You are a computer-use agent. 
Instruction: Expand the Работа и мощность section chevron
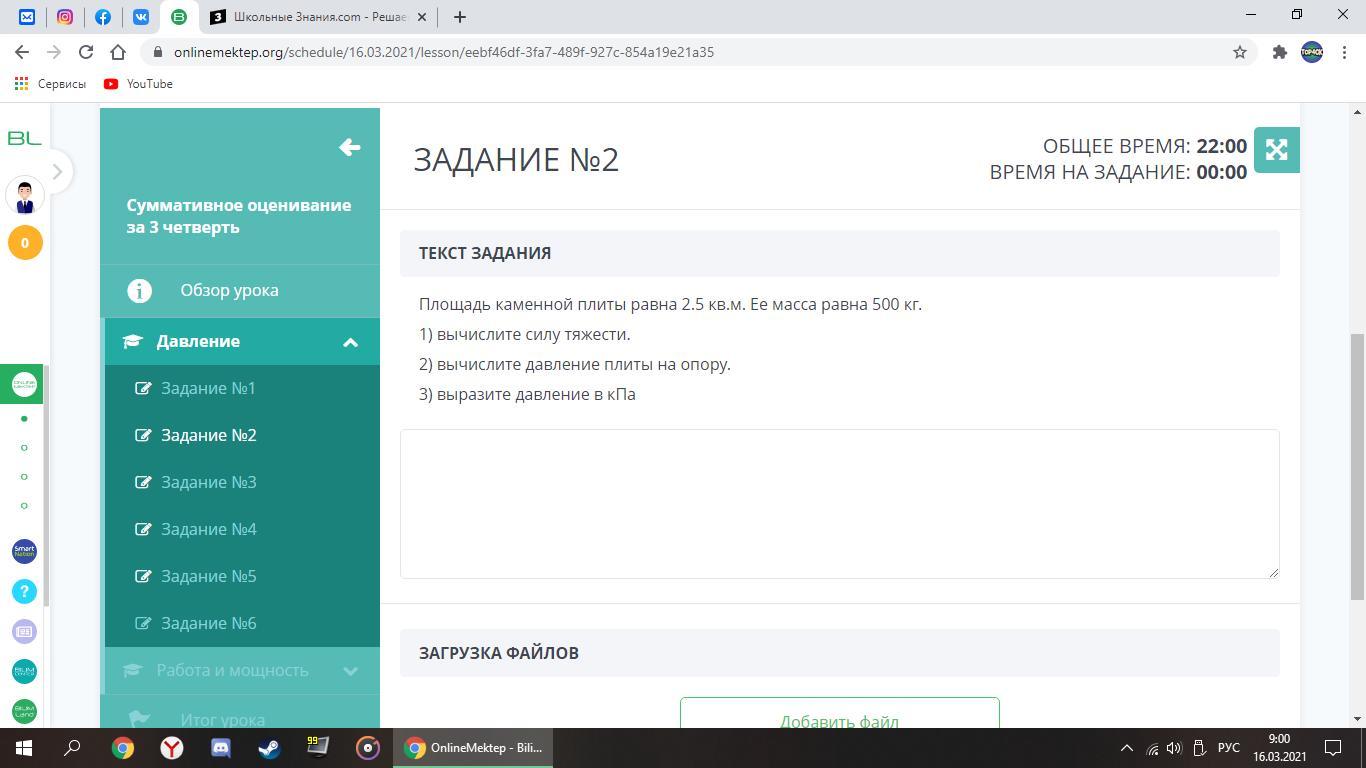pyautogui.click(x=350, y=671)
